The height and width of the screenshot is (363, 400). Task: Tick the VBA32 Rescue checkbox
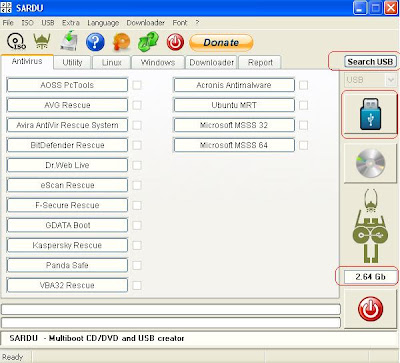point(137,285)
